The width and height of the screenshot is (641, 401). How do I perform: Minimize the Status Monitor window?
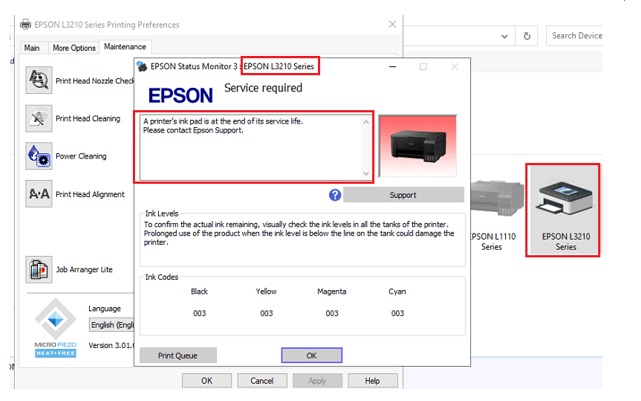coord(392,66)
